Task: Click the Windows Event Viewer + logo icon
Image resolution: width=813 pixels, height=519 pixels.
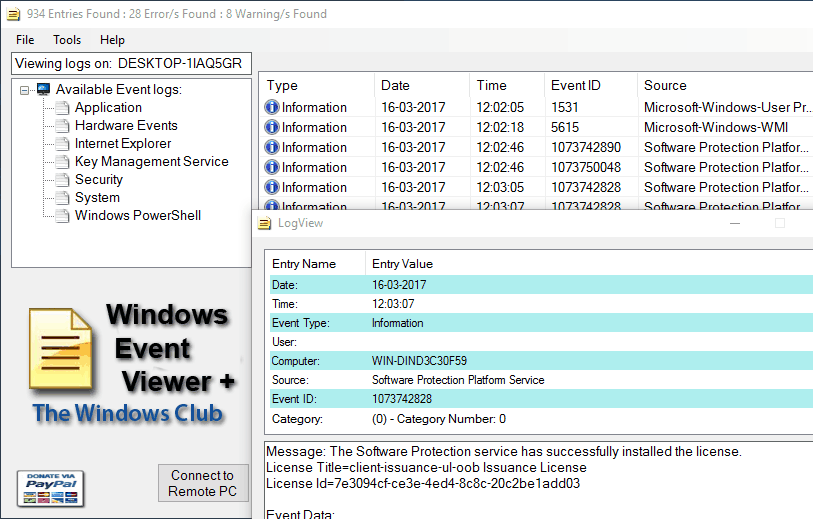Action: pyautogui.click(x=61, y=349)
